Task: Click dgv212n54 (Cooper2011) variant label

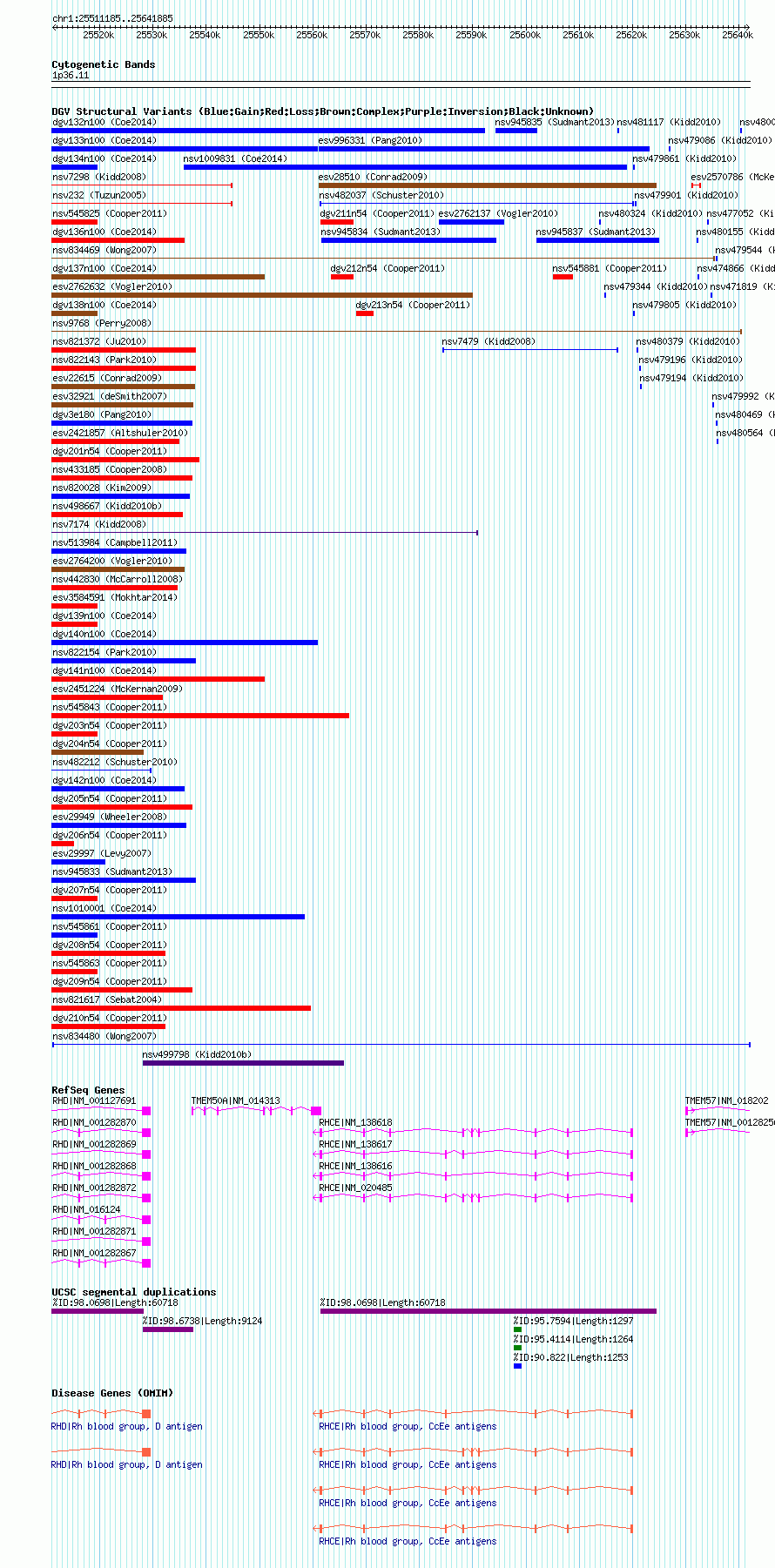Action: pyautogui.click(x=387, y=268)
